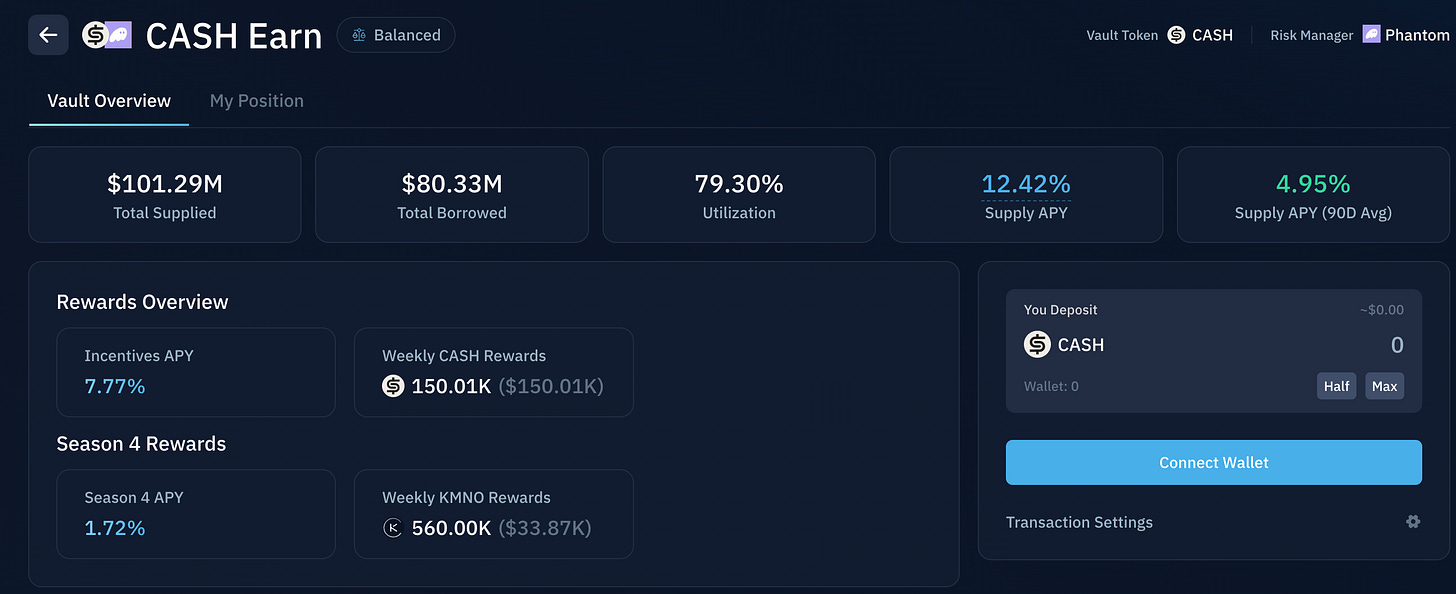Click the 150.01K weekly CASH amount
1456x594 pixels.
451,386
